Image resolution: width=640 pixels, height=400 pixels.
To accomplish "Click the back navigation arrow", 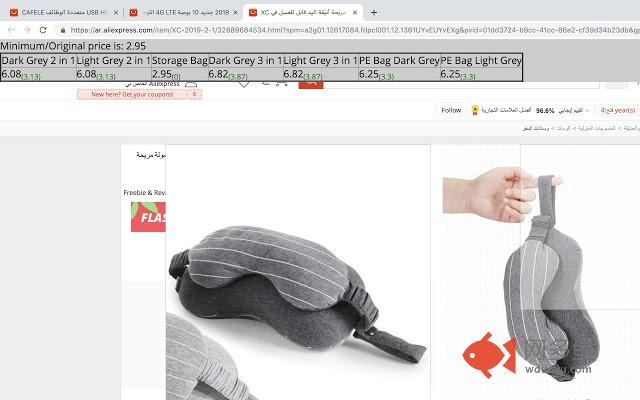I will (x=12, y=30).
